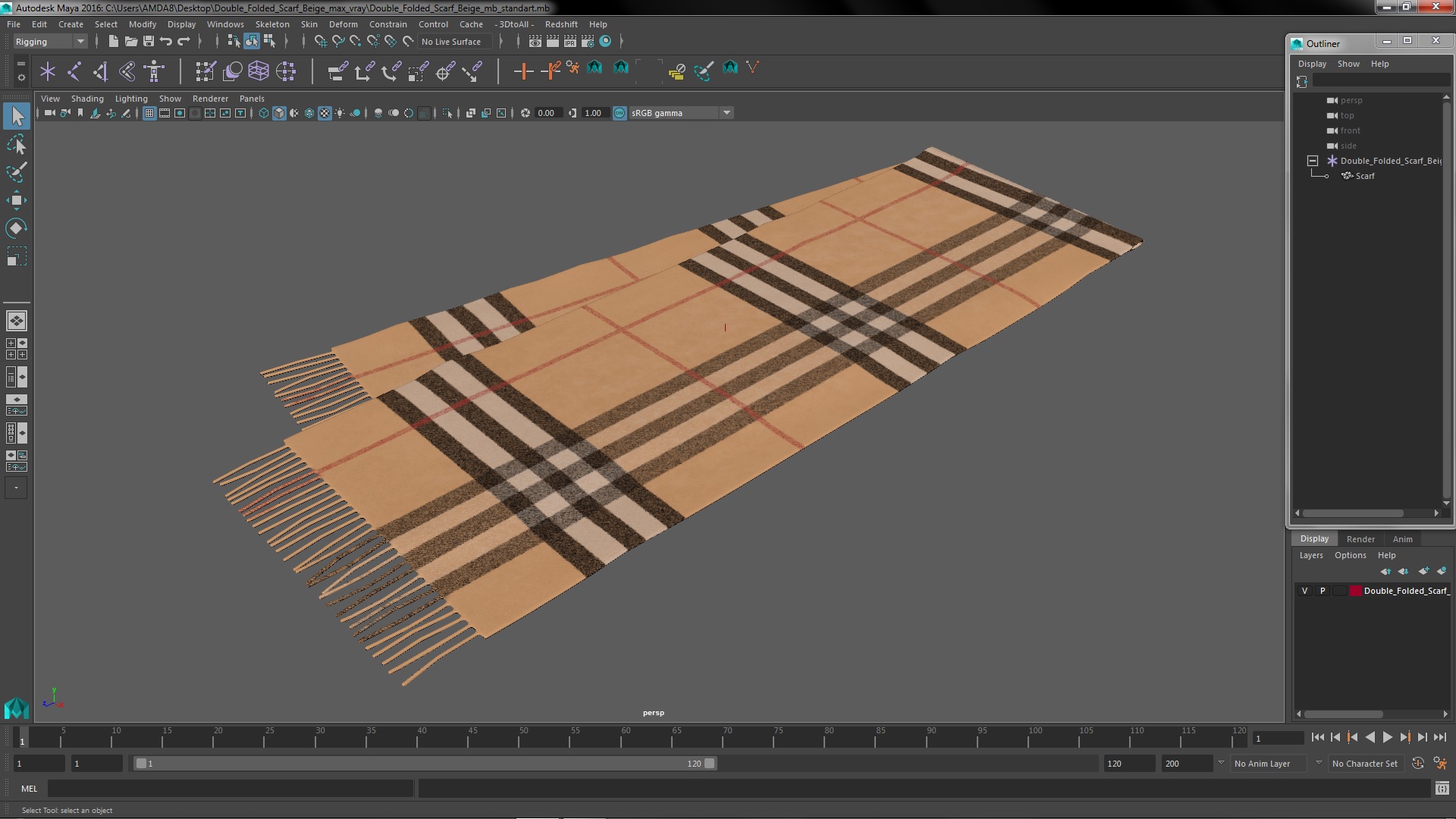
Task: Click the New Scene icon
Action: coord(113,41)
